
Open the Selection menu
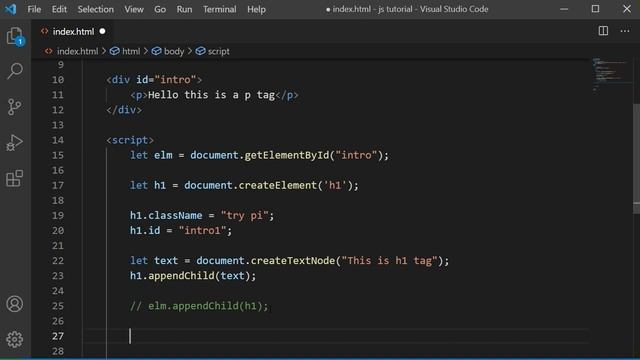point(96,9)
